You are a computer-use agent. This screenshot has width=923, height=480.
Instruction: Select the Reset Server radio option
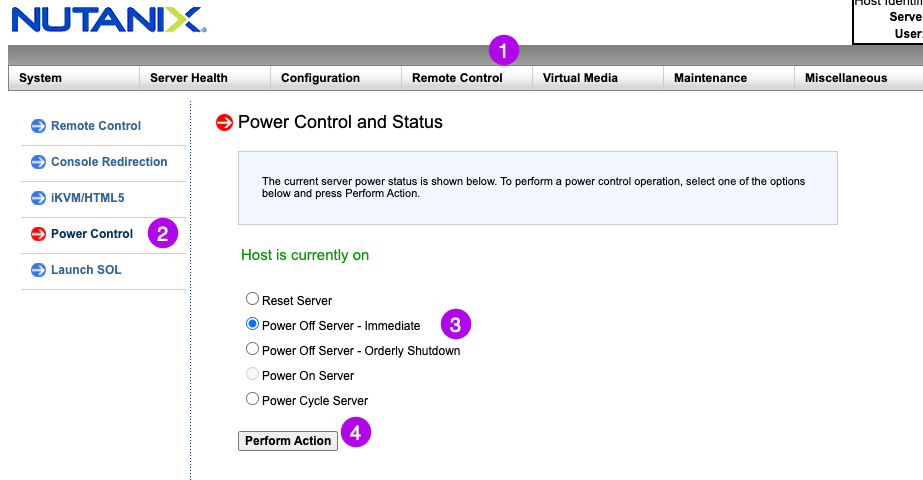click(x=253, y=299)
